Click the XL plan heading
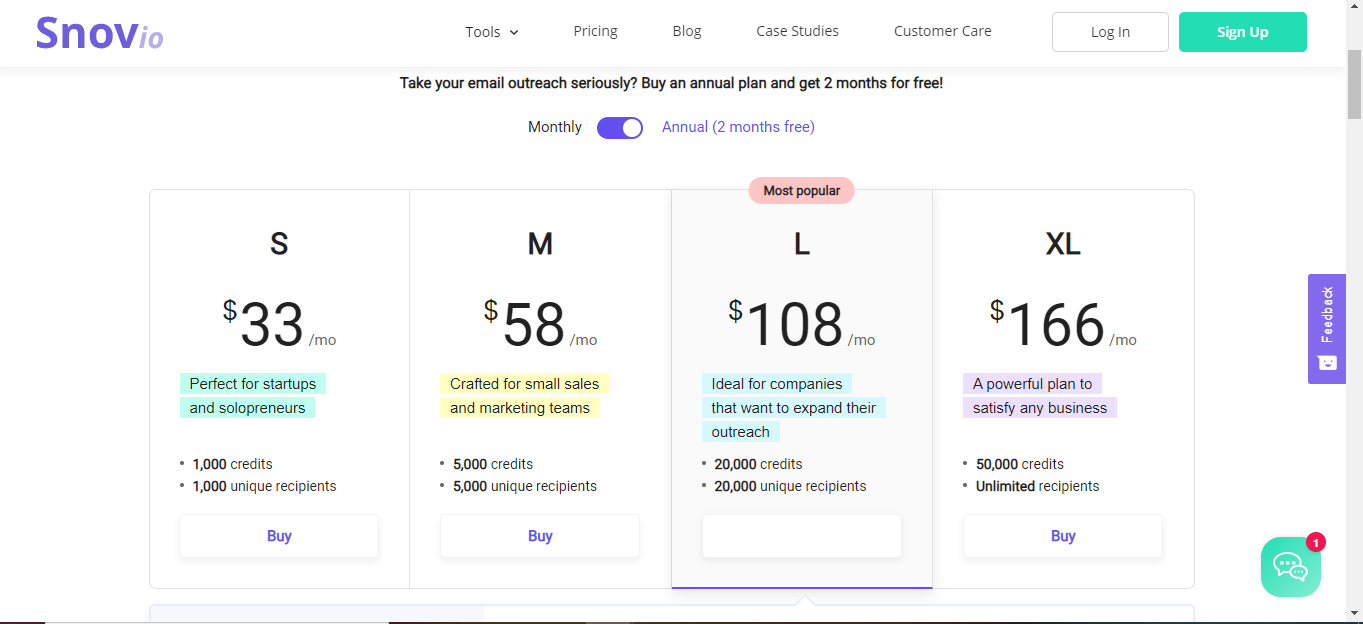1363x624 pixels. 1063,244
